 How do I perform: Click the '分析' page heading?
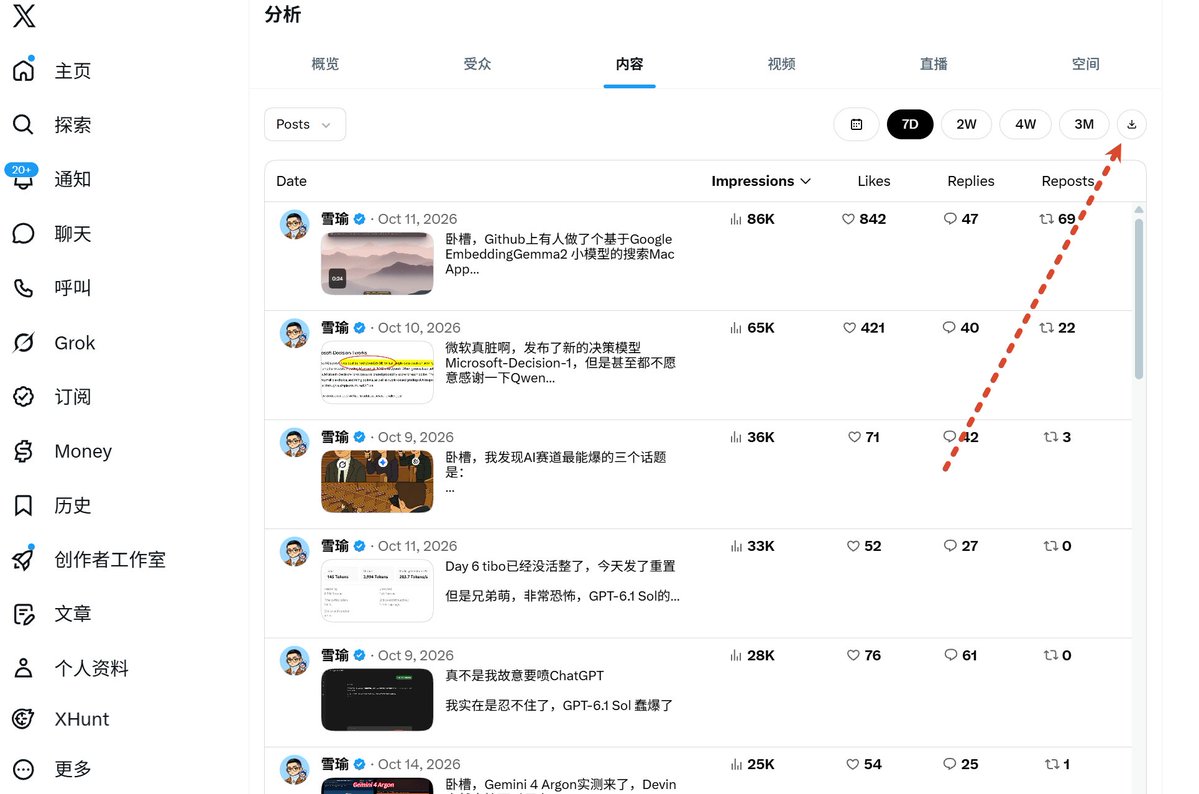283,15
